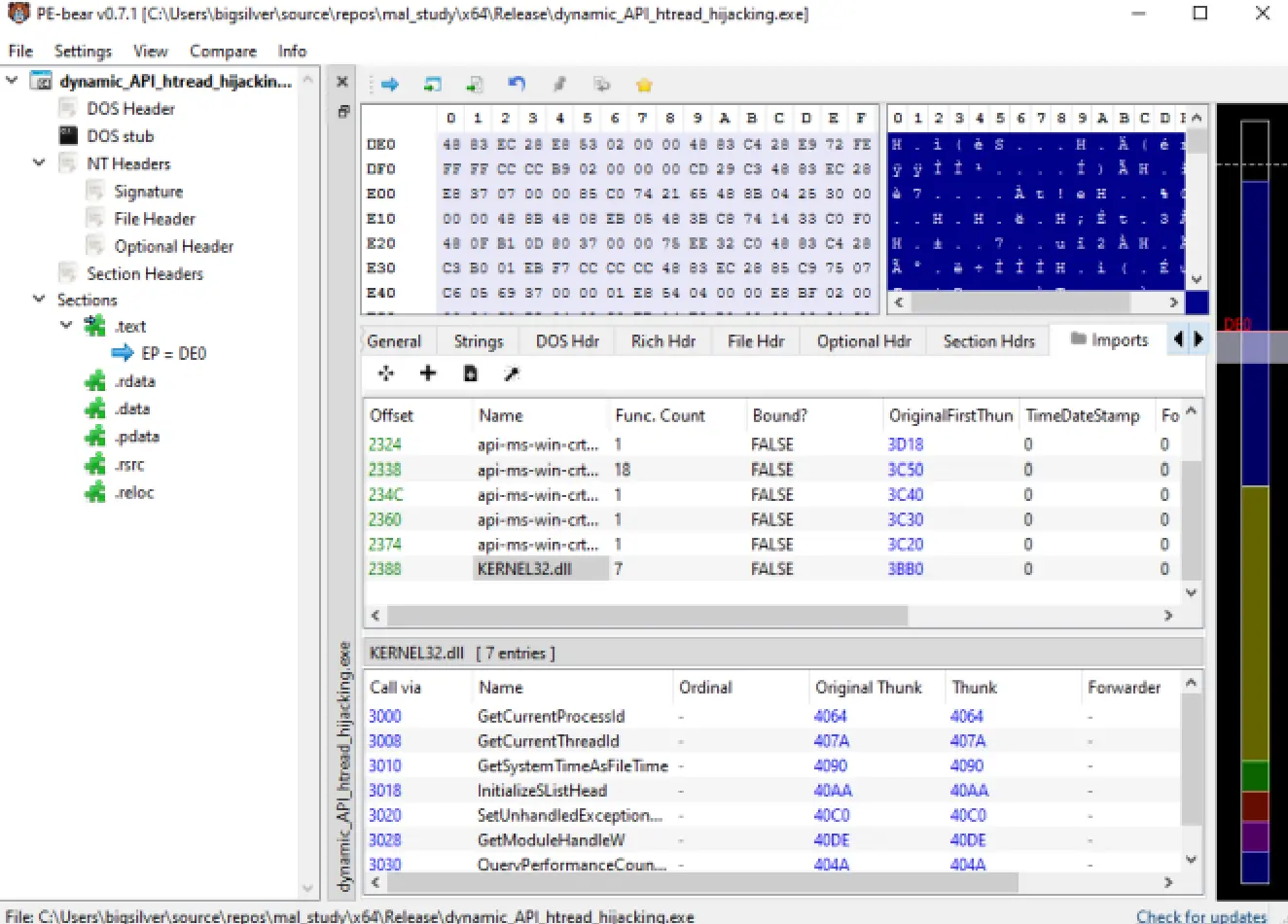This screenshot has height=924, width=1288.
Task: Collapse the .text section node
Action: pos(67,325)
